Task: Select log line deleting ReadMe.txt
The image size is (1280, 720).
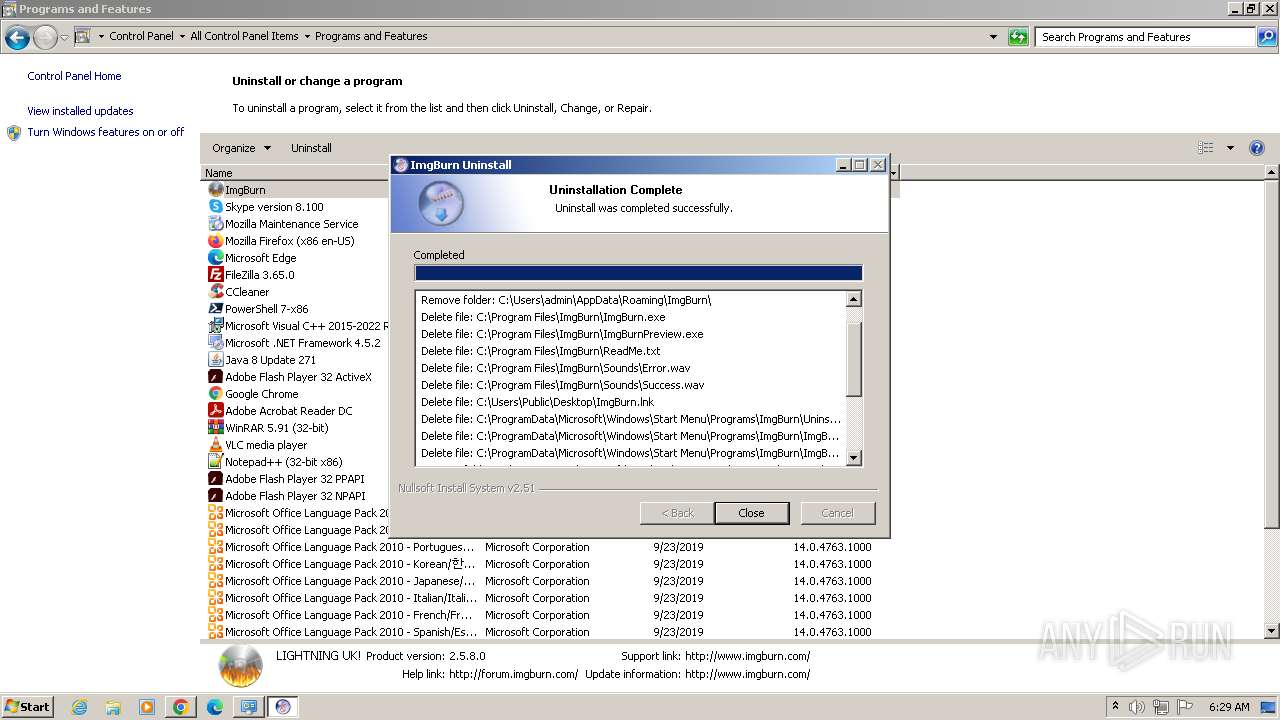Action: (541, 351)
